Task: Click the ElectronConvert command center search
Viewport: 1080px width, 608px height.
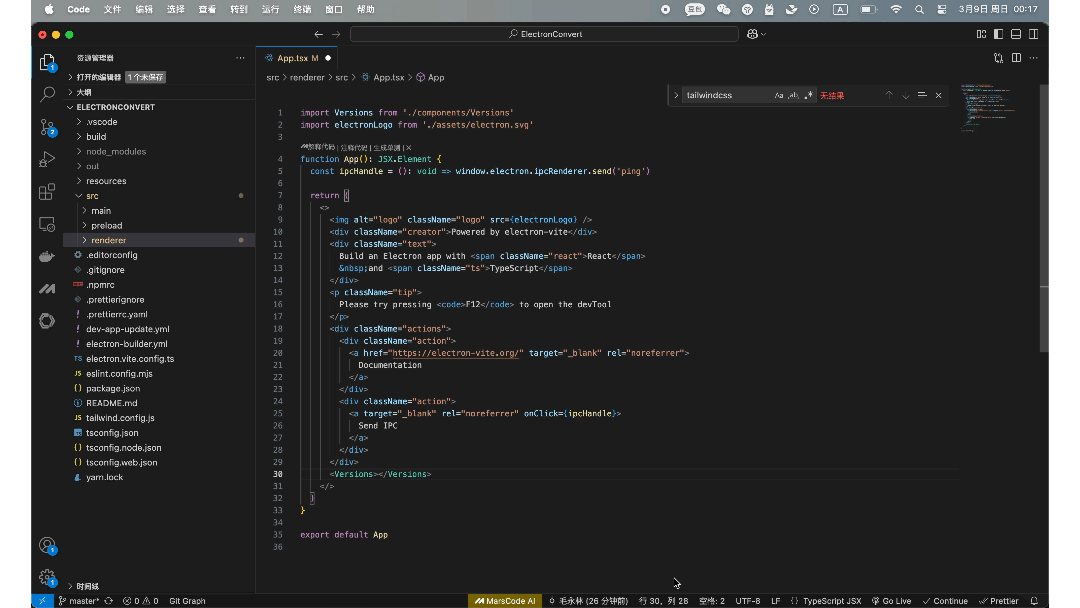Action: (x=544, y=34)
